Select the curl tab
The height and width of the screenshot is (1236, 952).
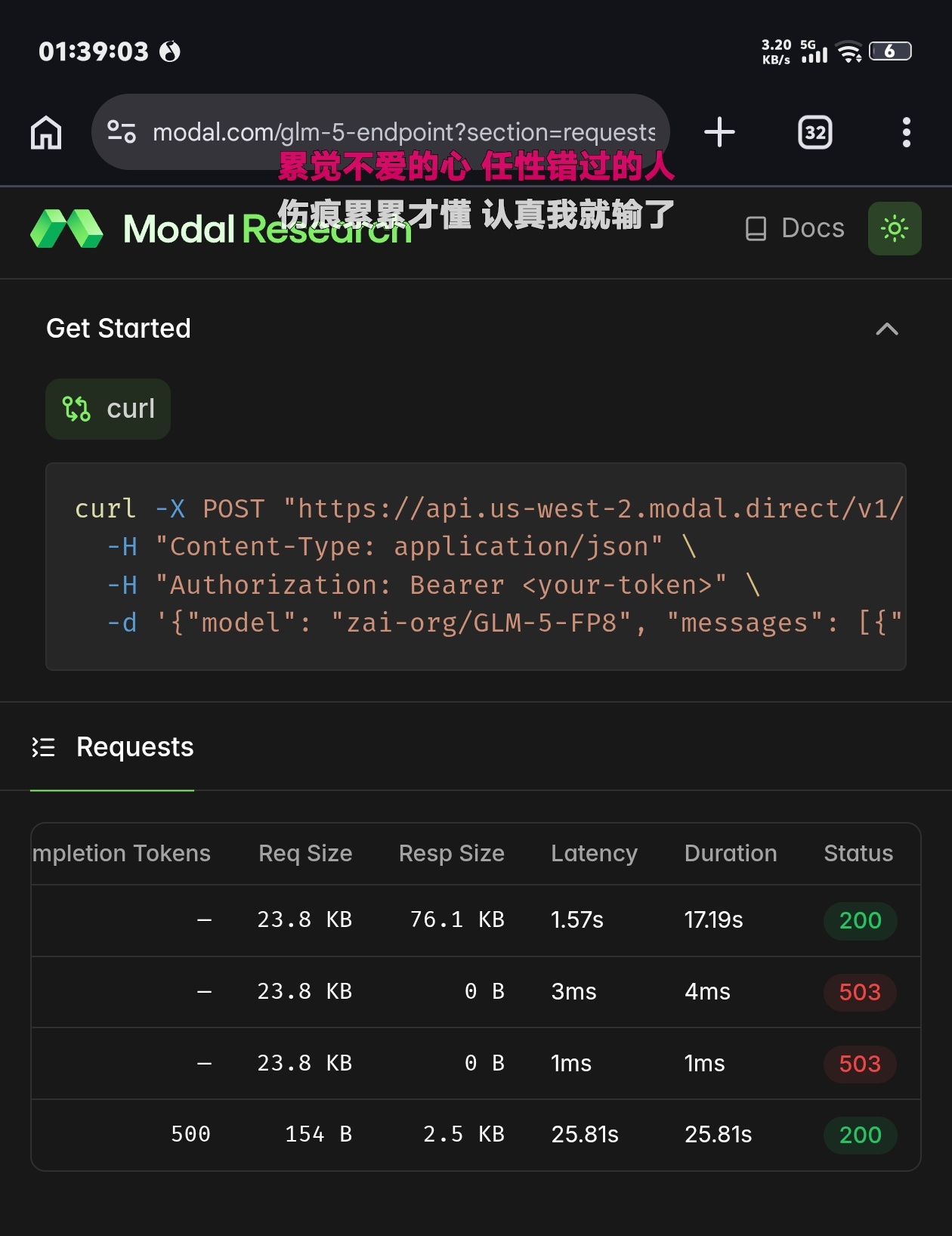108,409
